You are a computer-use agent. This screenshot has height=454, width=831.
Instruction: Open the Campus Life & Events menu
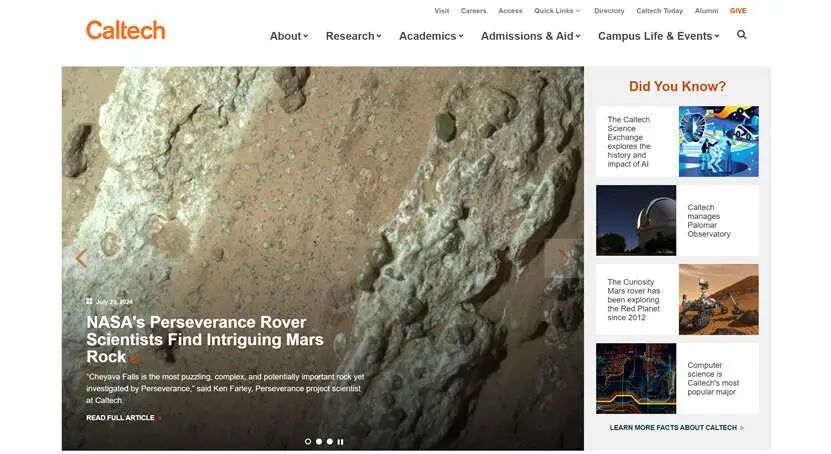pyautogui.click(x=658, y=36)
